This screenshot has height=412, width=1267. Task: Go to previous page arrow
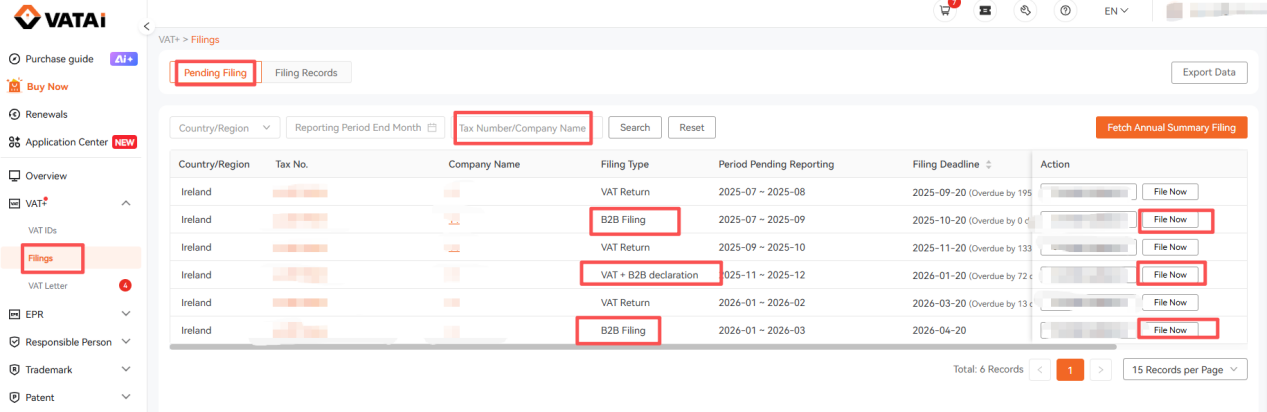(x=1040, y=370)
